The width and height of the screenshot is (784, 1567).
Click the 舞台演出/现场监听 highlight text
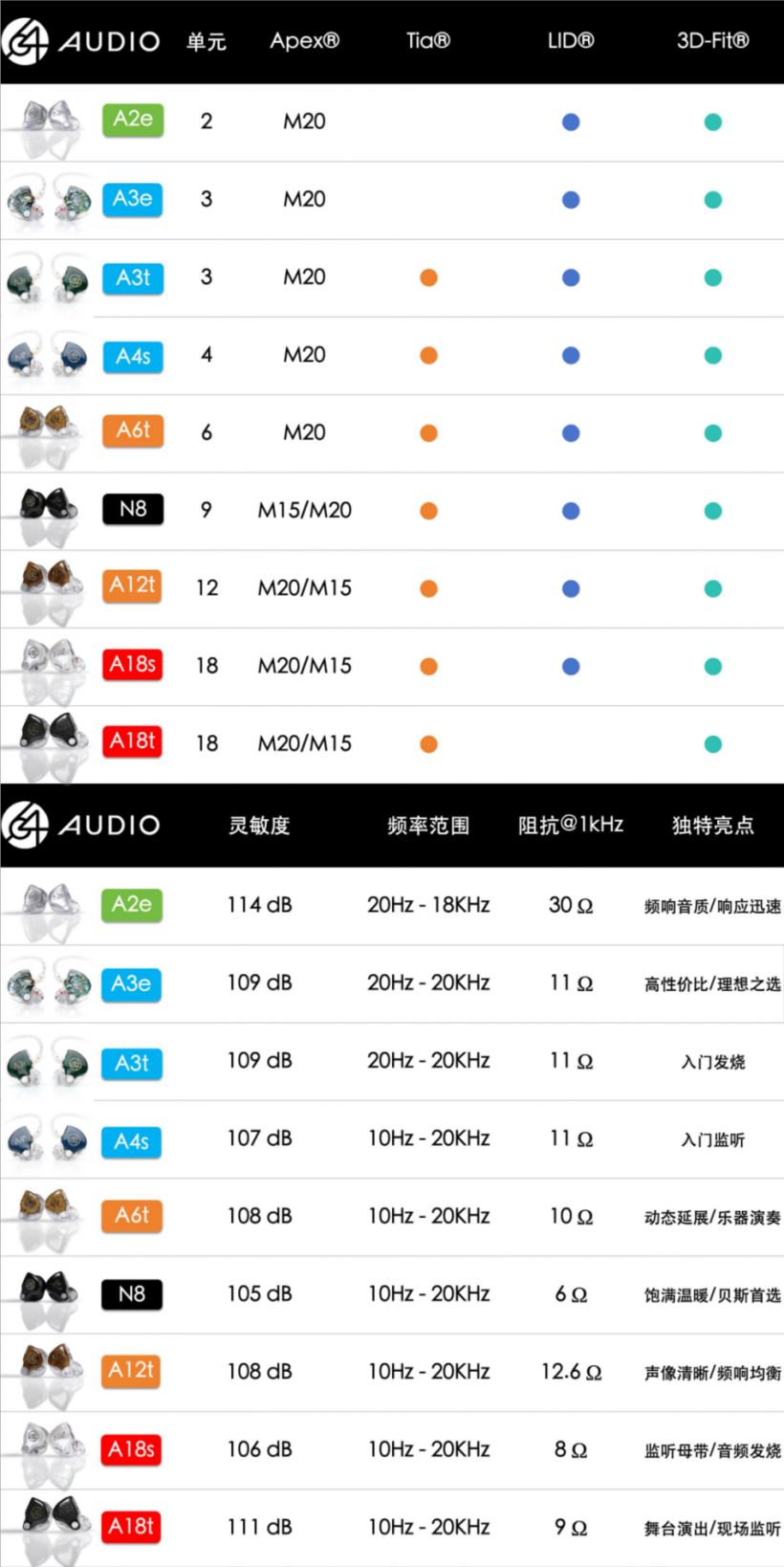(x=712, y=1529)
